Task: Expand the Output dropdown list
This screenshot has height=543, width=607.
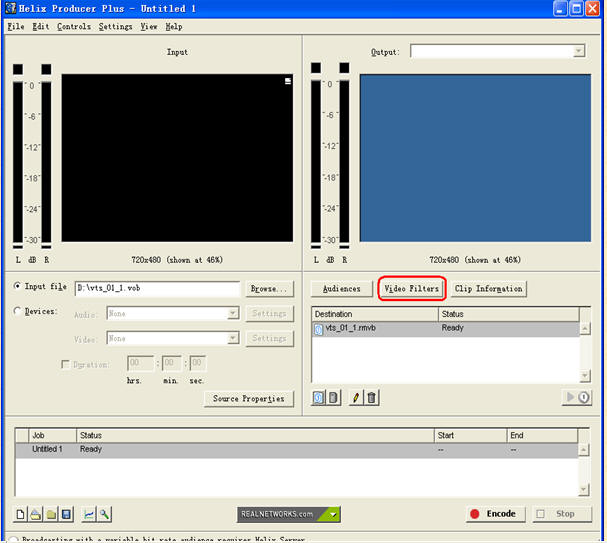Action: coord(578,52)
